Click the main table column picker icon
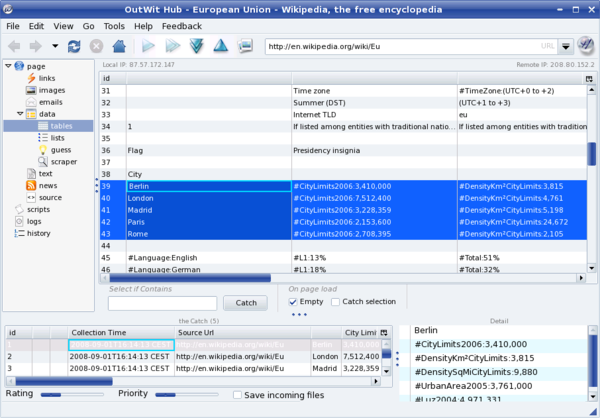 click(x=589, y=78)
